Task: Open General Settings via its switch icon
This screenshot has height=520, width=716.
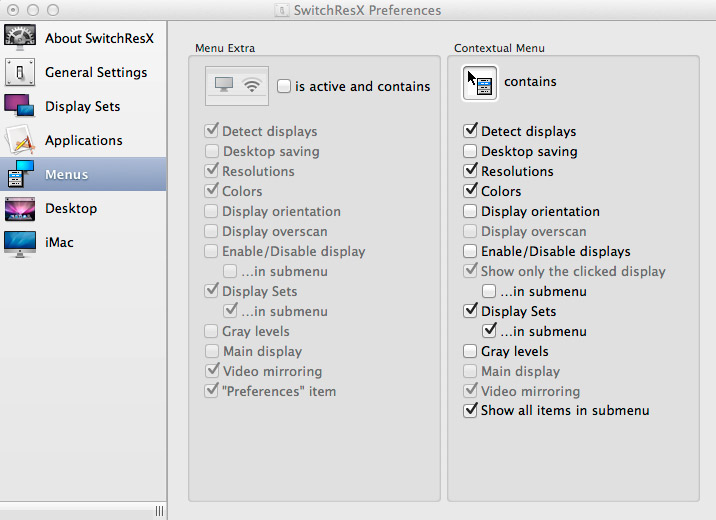Action: [20, 72]
